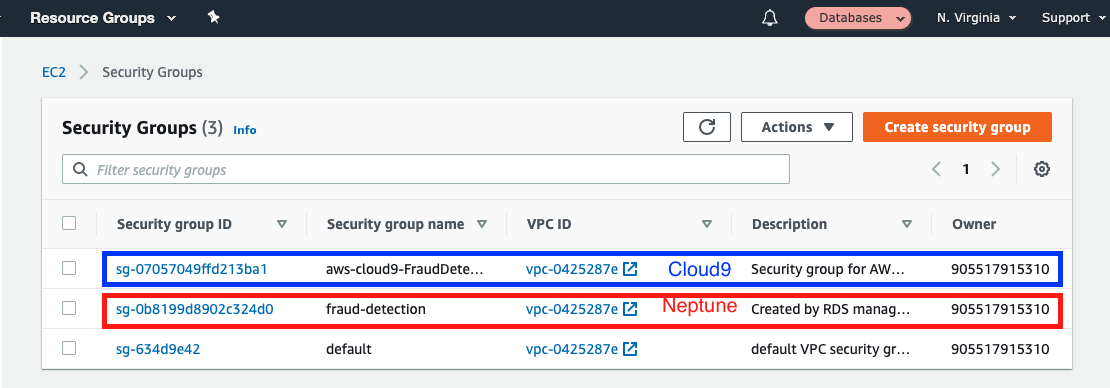The height and width of the screenshot is (388, 1110).
Task: Open vpc-0425287e link in Cloud9 row
Action: [x=572, y=269]
